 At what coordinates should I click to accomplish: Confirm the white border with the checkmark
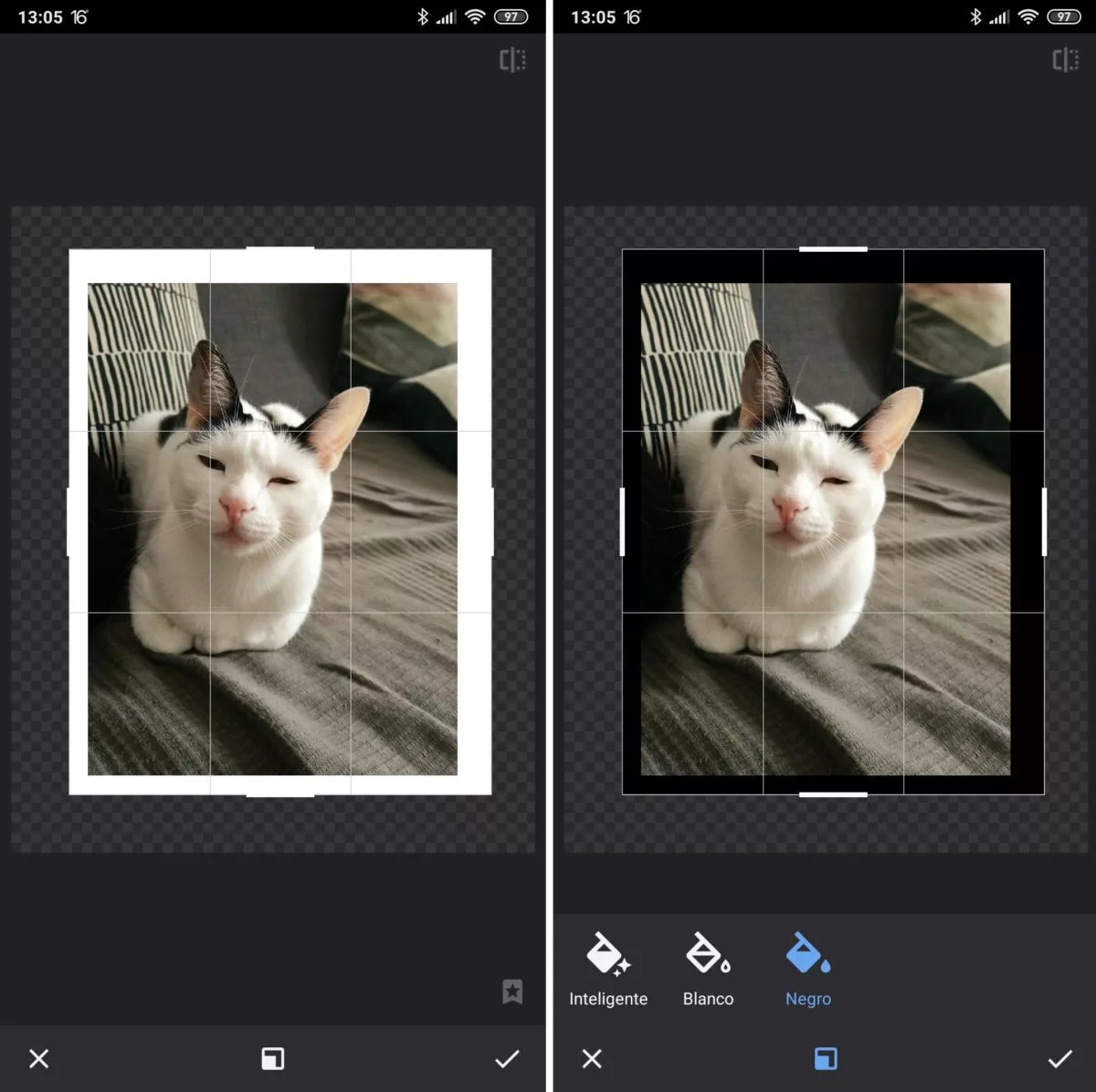click(x=507, y=1058)
